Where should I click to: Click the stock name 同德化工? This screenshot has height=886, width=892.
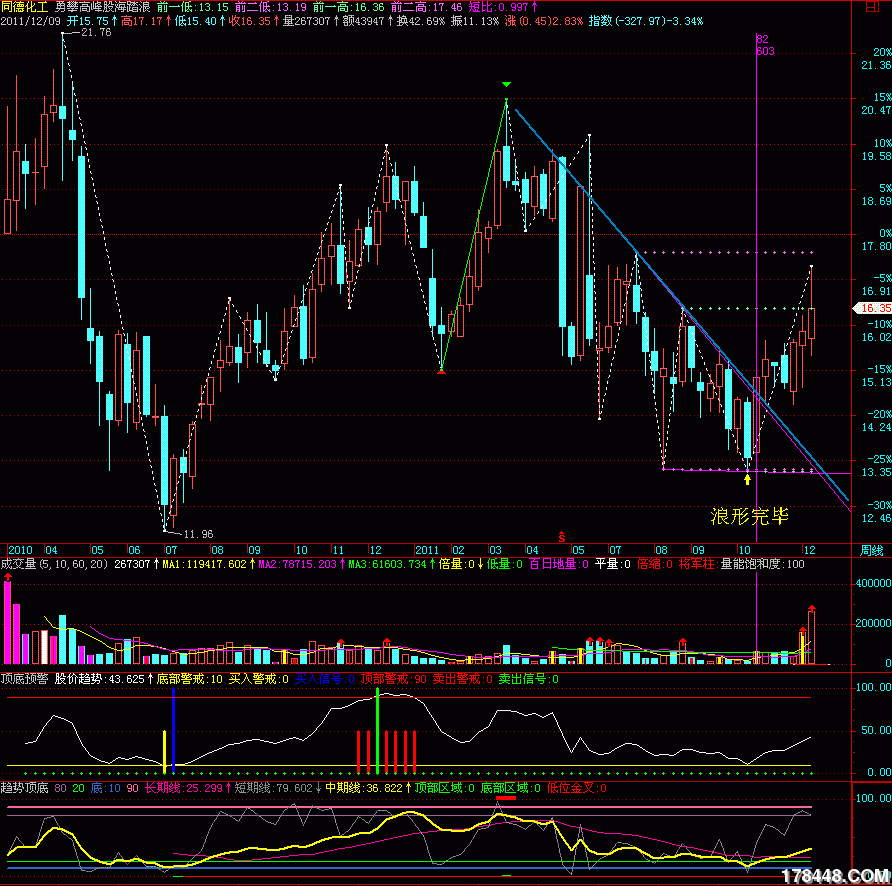(24, 7)
